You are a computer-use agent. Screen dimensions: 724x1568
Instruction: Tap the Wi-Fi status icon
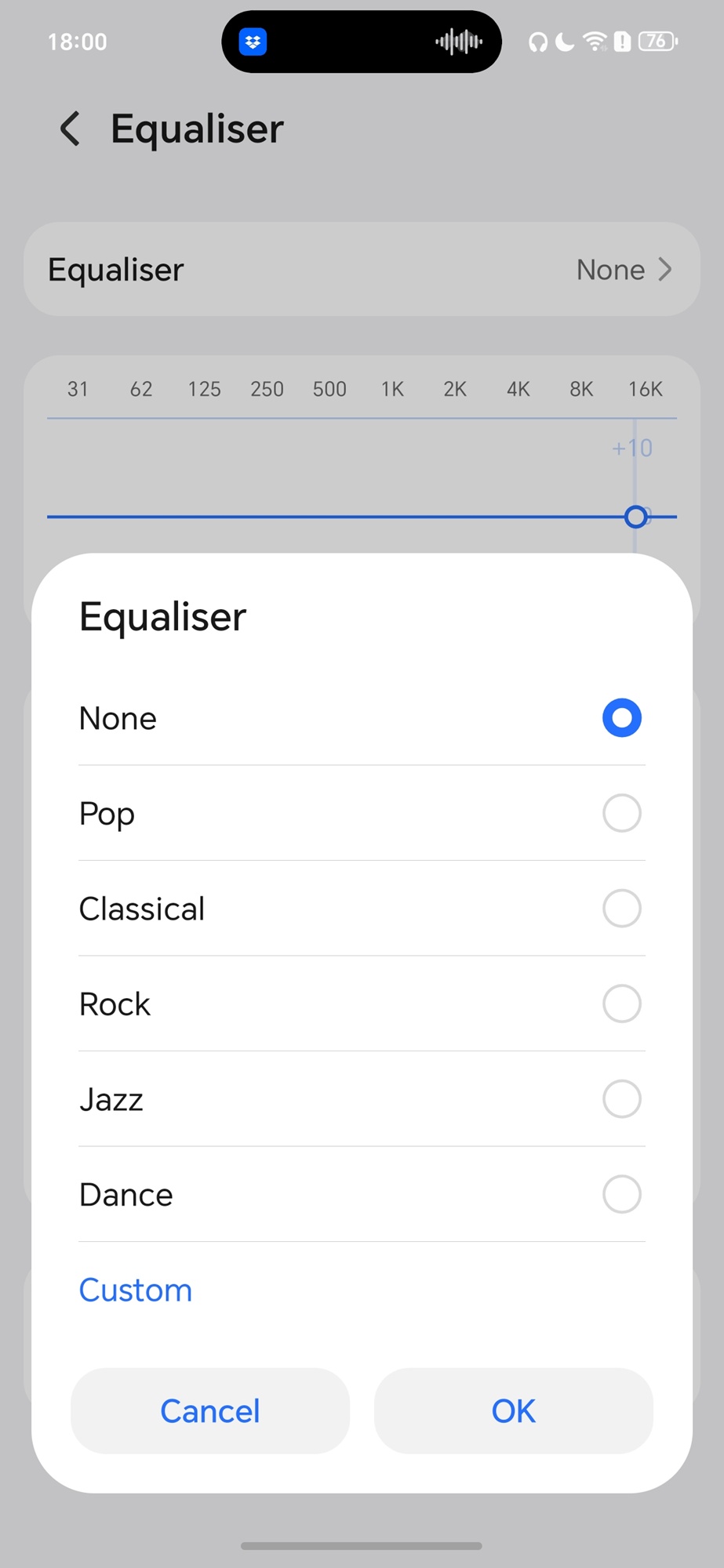click(x=595, y=42)
